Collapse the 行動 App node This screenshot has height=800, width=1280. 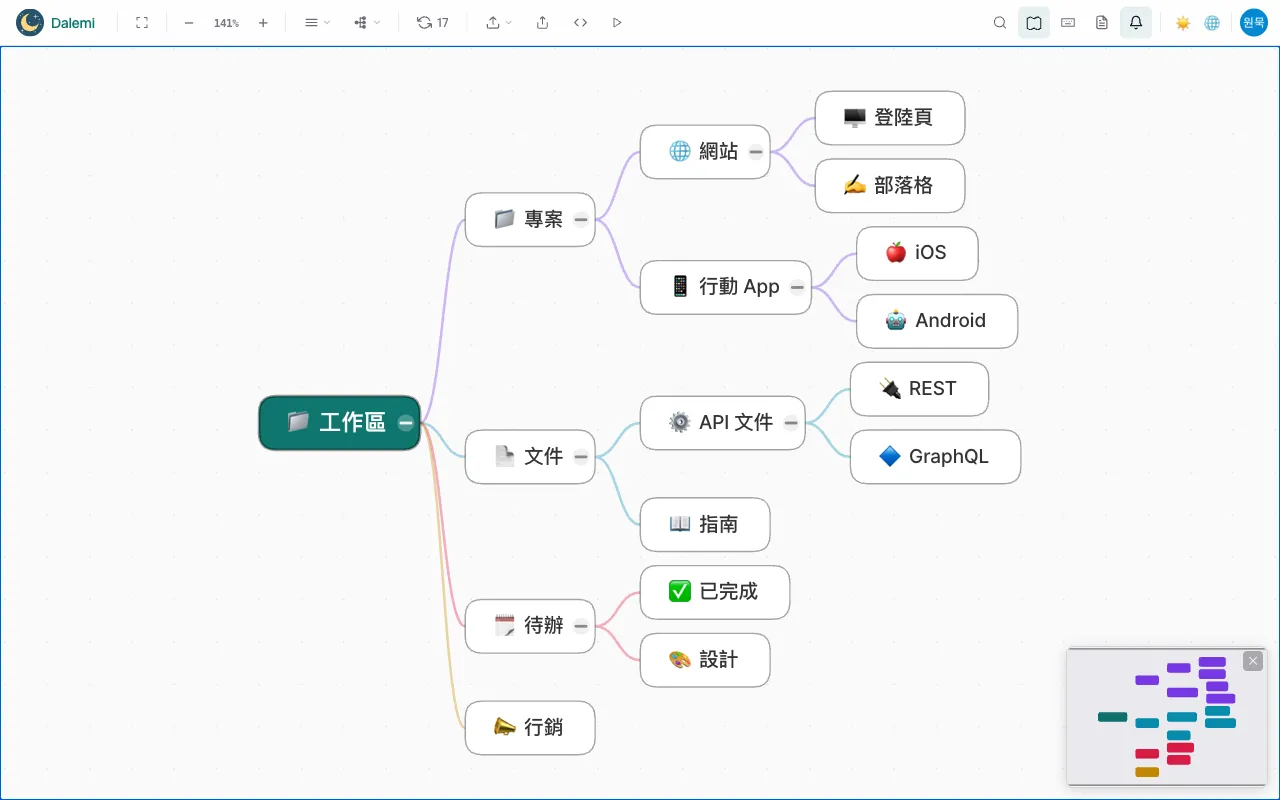coord(797,287)
